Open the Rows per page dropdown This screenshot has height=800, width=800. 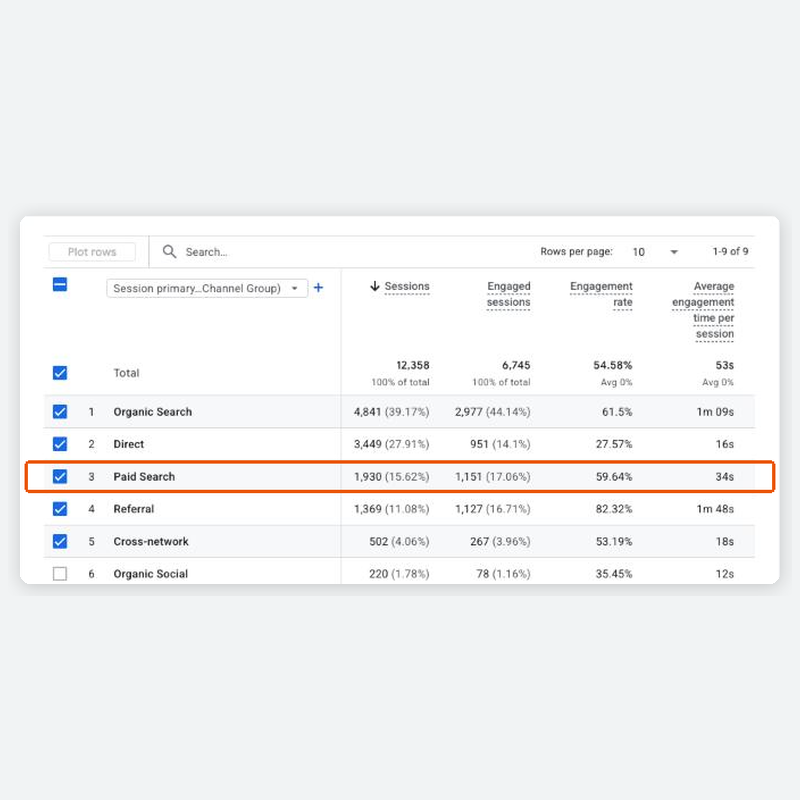pyautogui.click(x=656, y=252)
